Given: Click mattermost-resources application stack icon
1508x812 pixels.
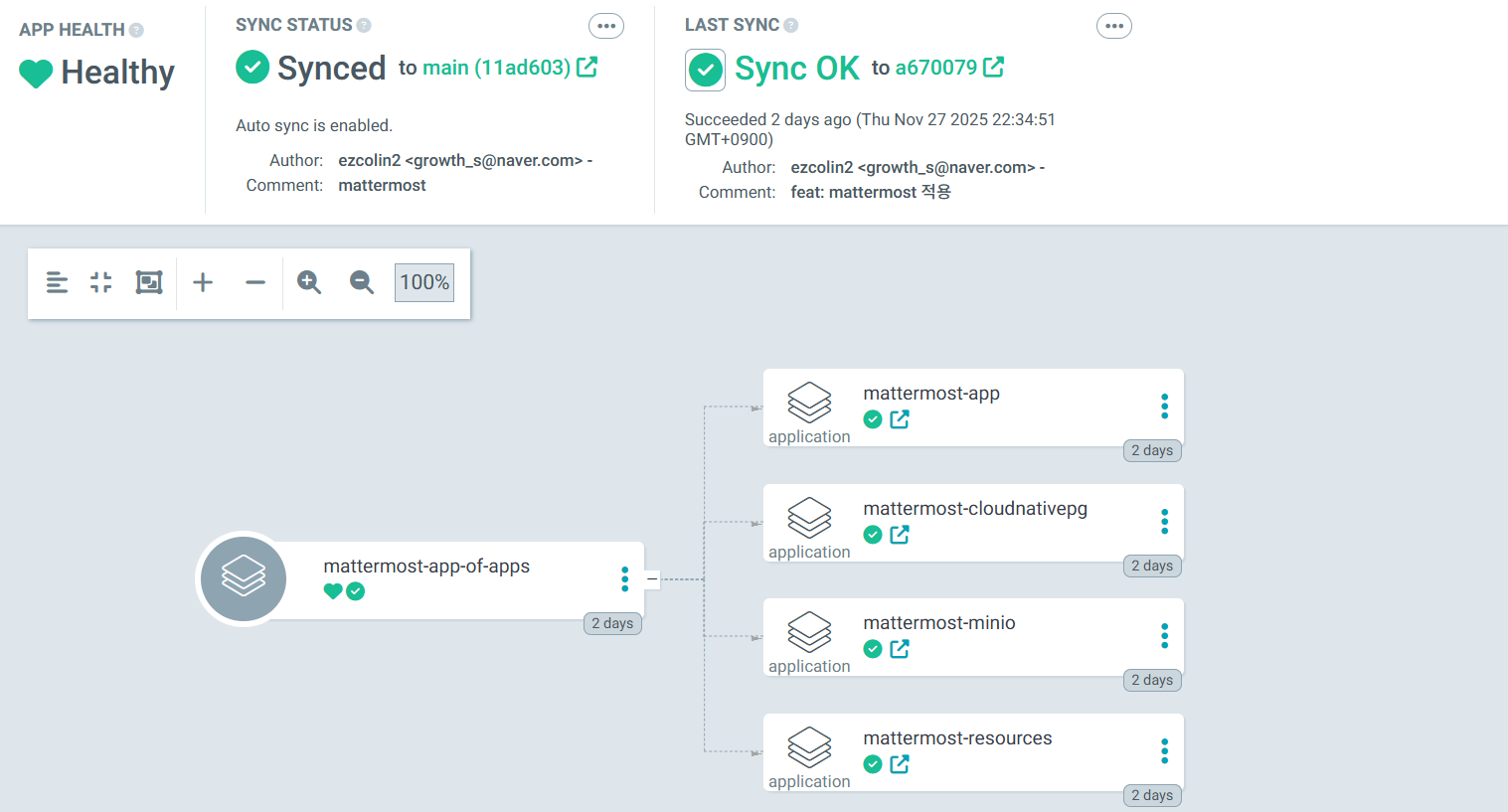Looking at the screenshot, I should 809,747.
